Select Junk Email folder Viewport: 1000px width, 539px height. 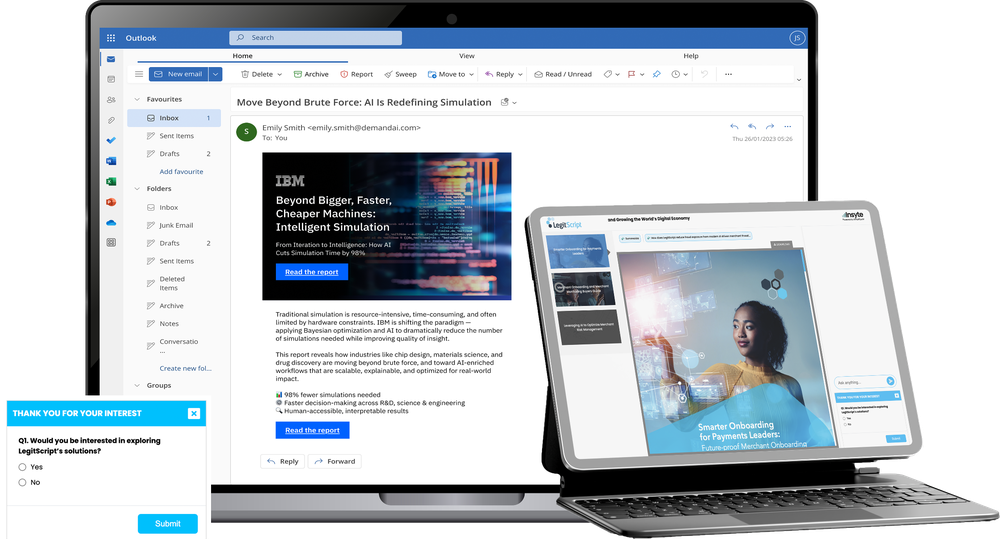point(174,225)
